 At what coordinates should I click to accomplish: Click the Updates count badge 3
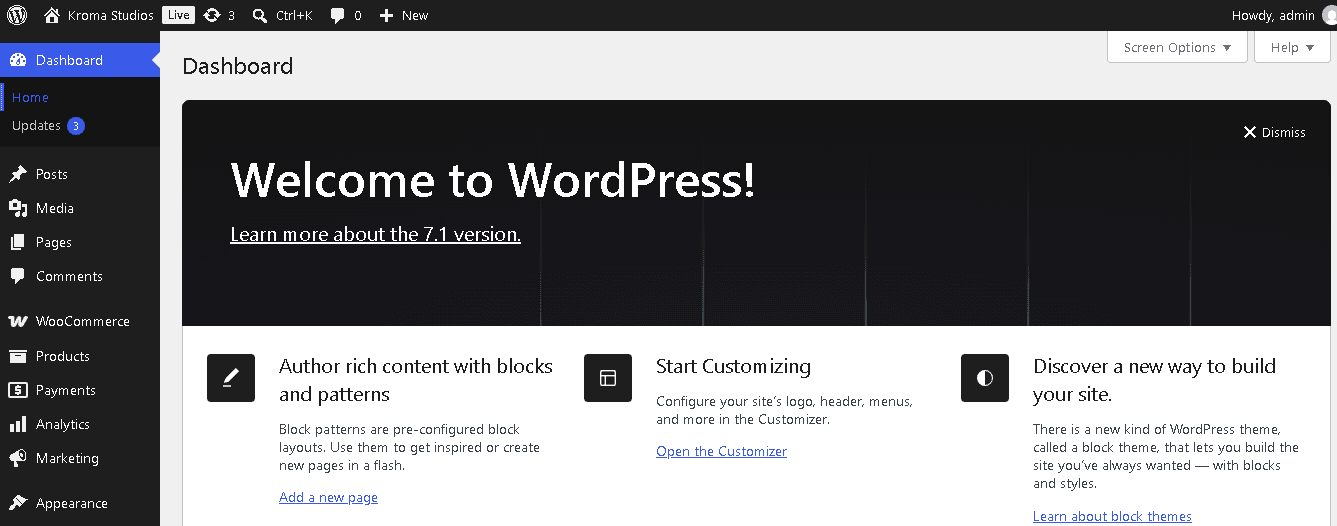76,126
